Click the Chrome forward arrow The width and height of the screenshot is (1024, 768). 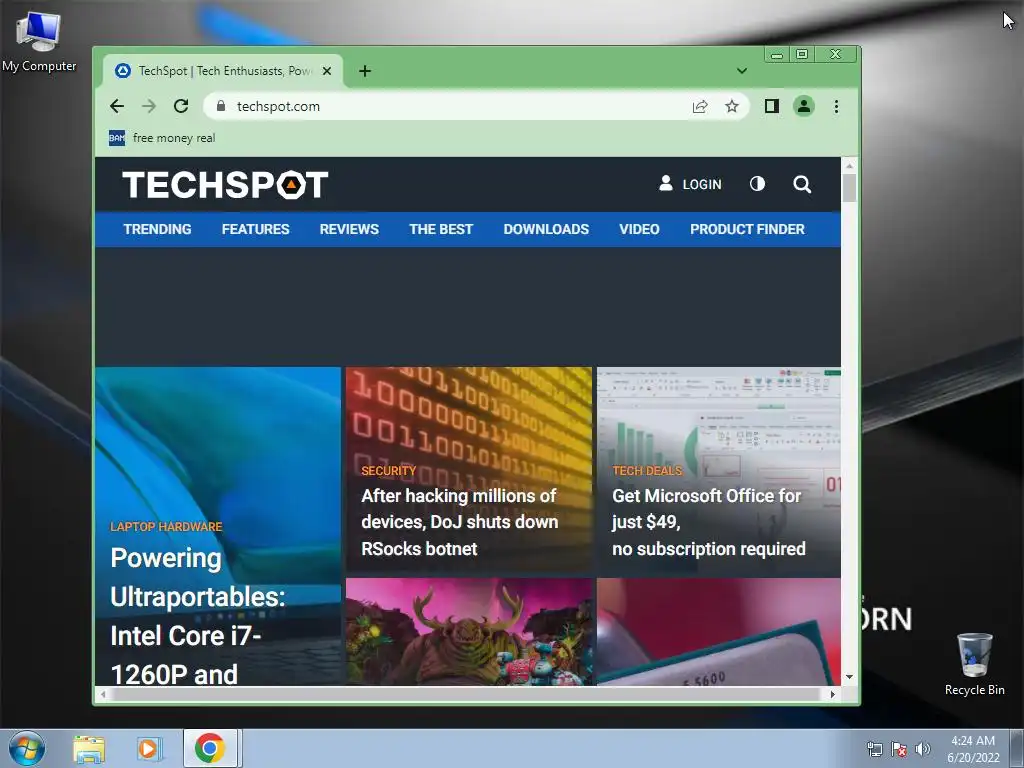coord(149,106)
